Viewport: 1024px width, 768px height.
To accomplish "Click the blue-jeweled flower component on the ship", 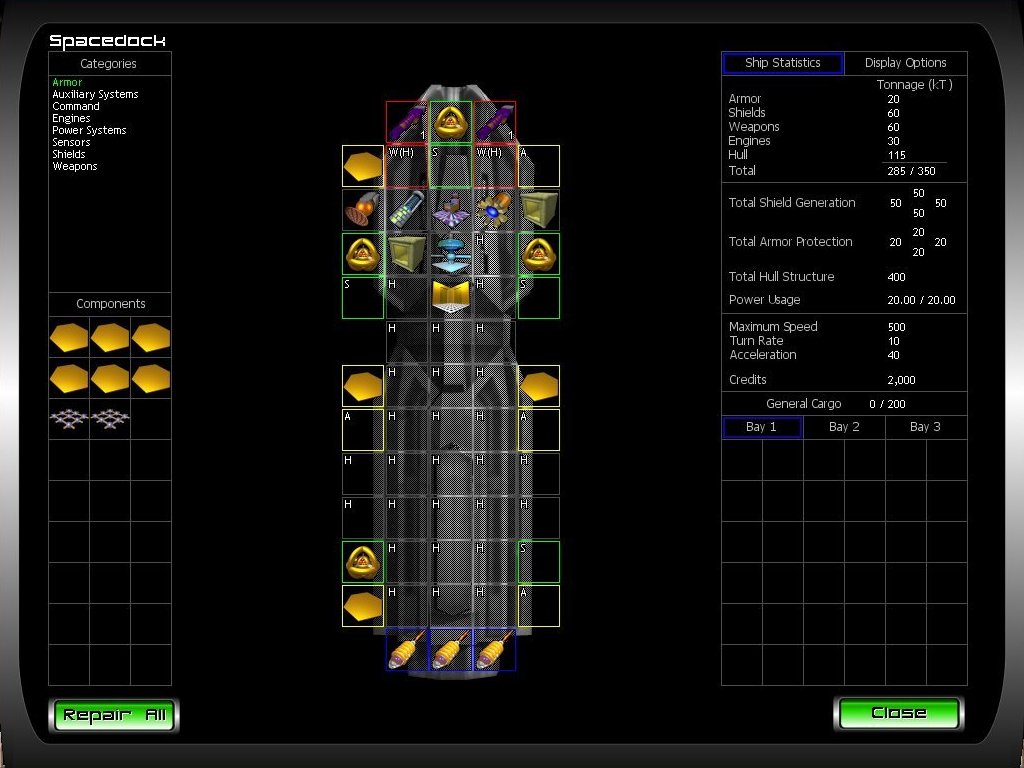I will pos(494,210).
